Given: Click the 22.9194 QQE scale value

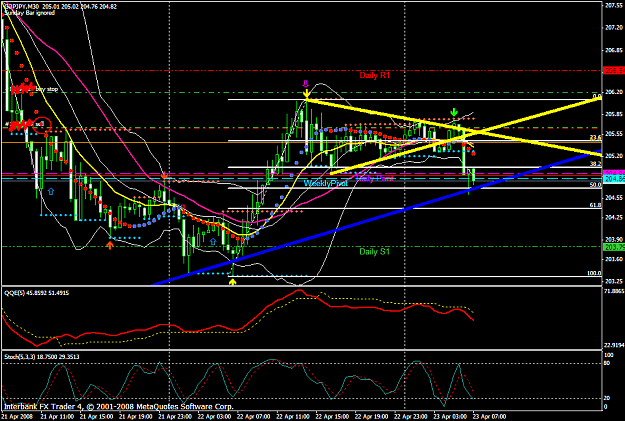Looking at the screenshot, I should point(614,345).
